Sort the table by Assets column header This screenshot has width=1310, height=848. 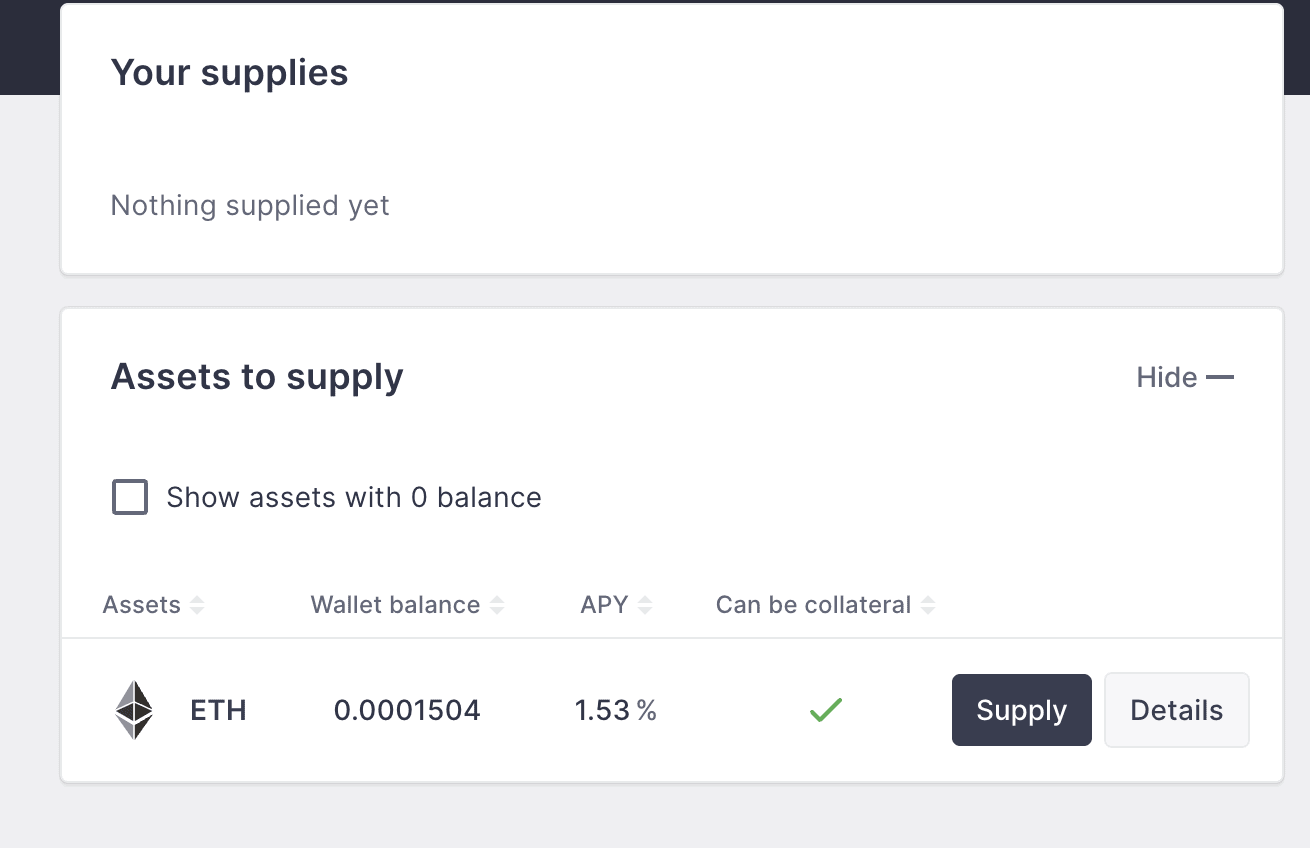point(141,605)
